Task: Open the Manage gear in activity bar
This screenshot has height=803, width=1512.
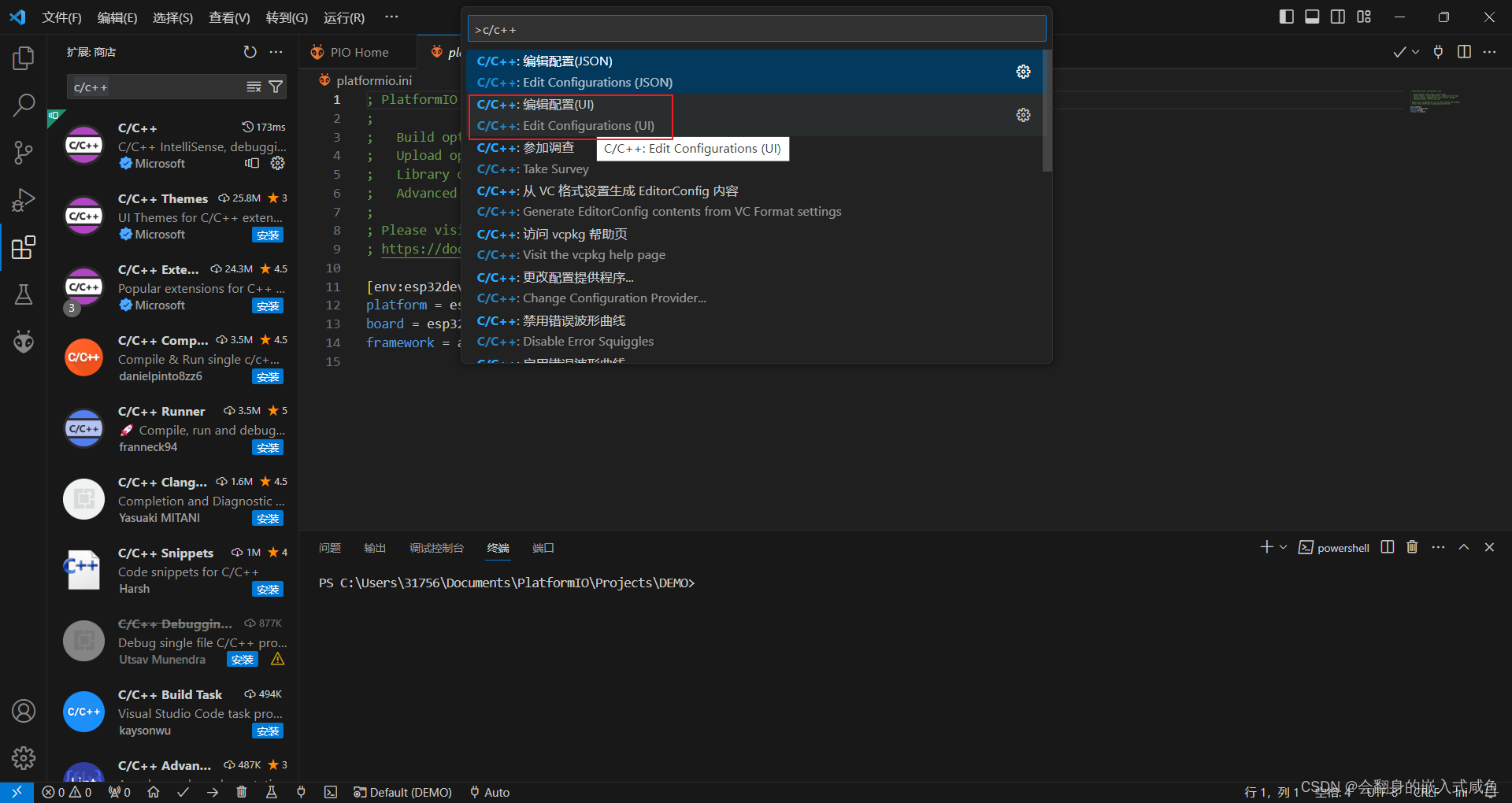Action: point(24,758)
